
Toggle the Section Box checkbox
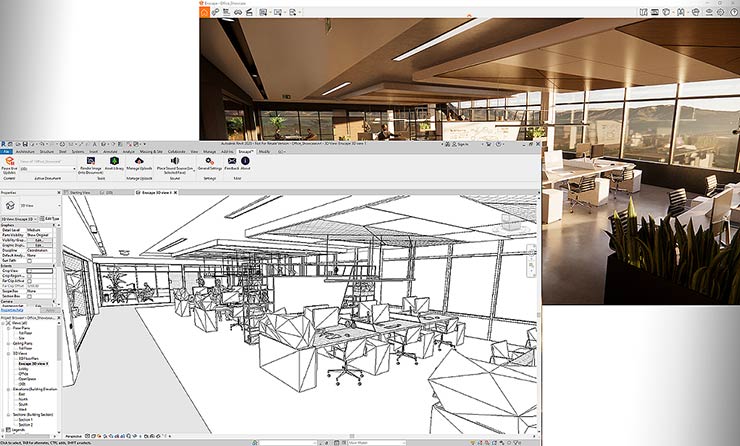click(31, 295)
